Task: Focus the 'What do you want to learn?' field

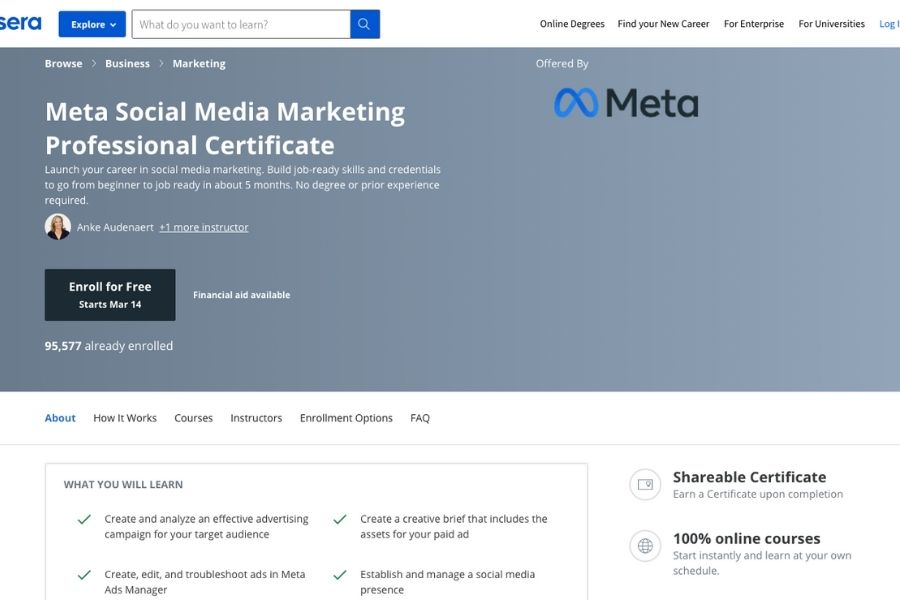Action: pyautogui.click(x=241, y=24)
